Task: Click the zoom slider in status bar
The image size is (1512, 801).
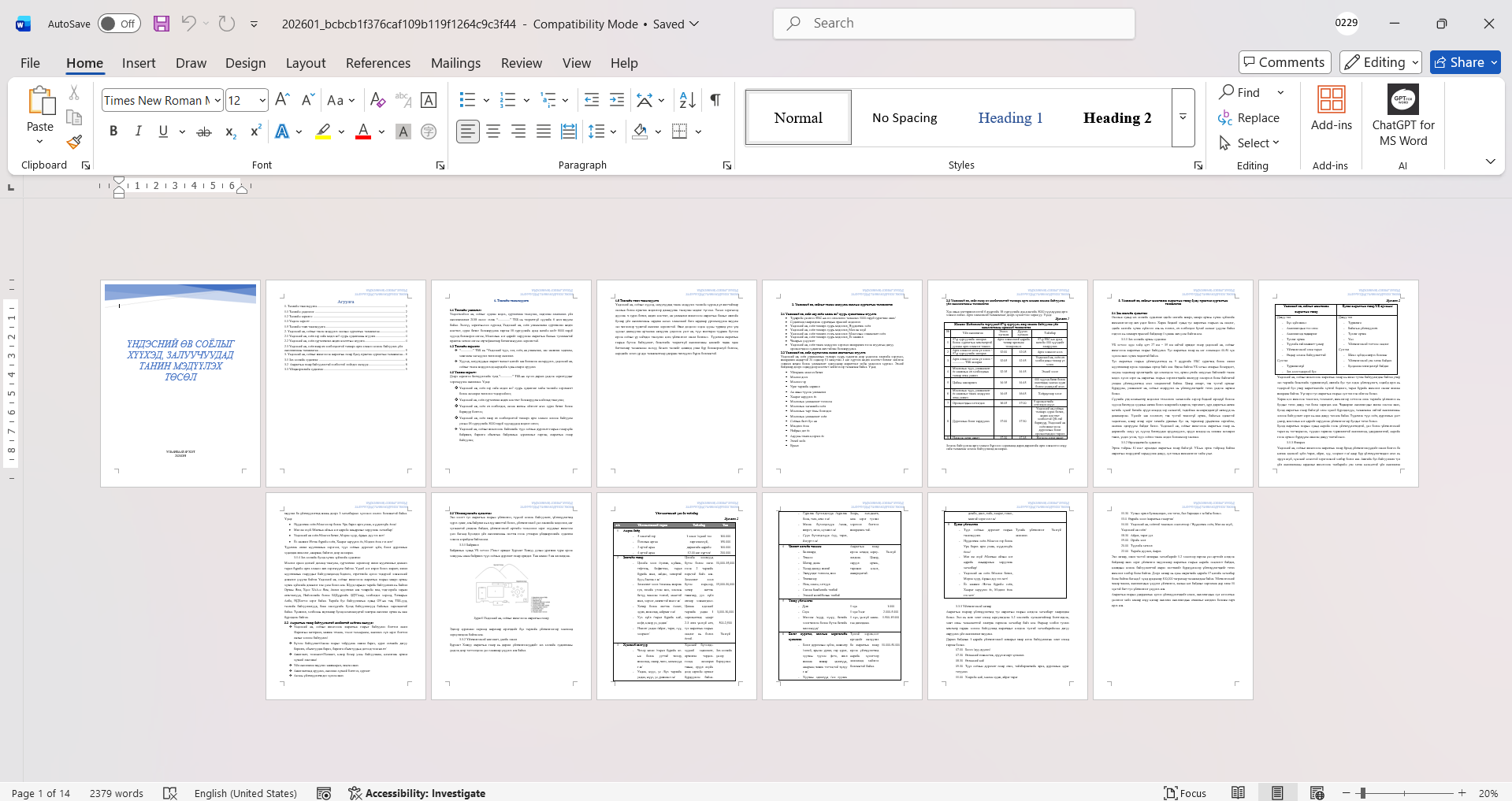Action: coord(1363,793)
